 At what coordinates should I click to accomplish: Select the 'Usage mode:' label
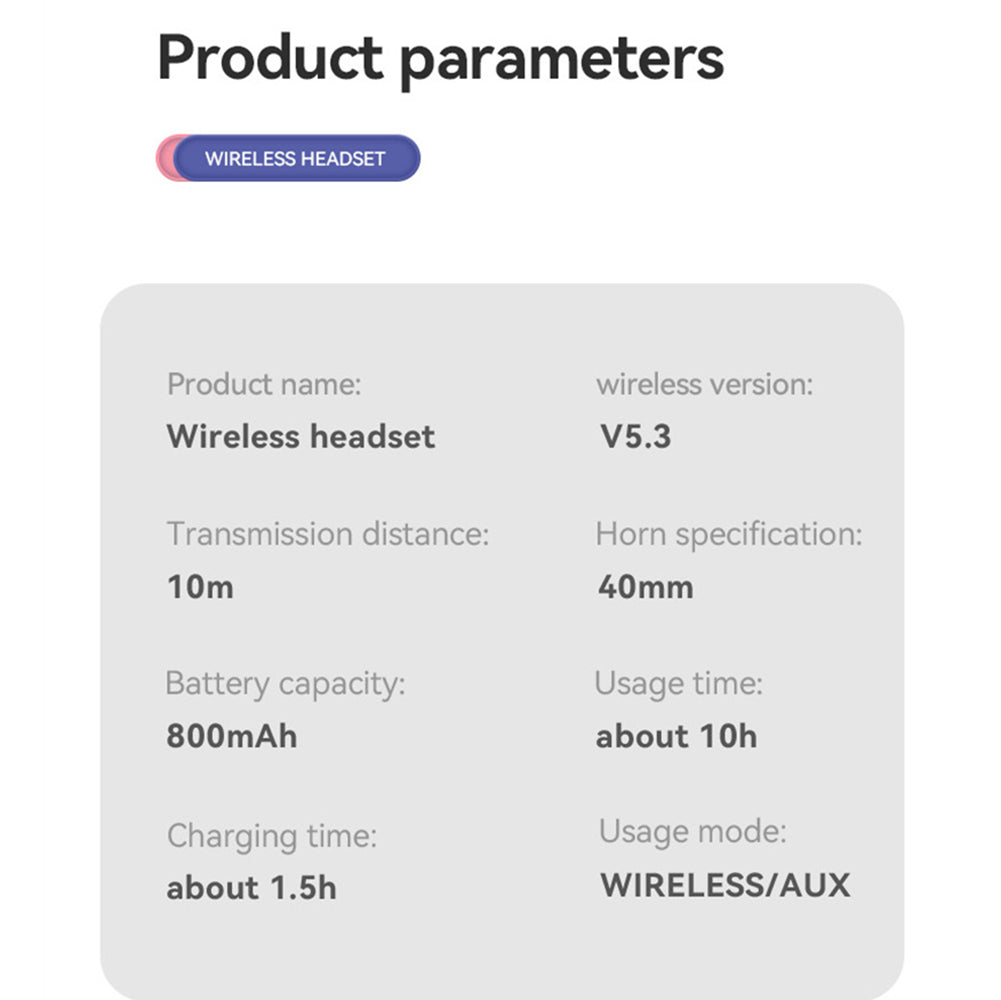[692, 831]
